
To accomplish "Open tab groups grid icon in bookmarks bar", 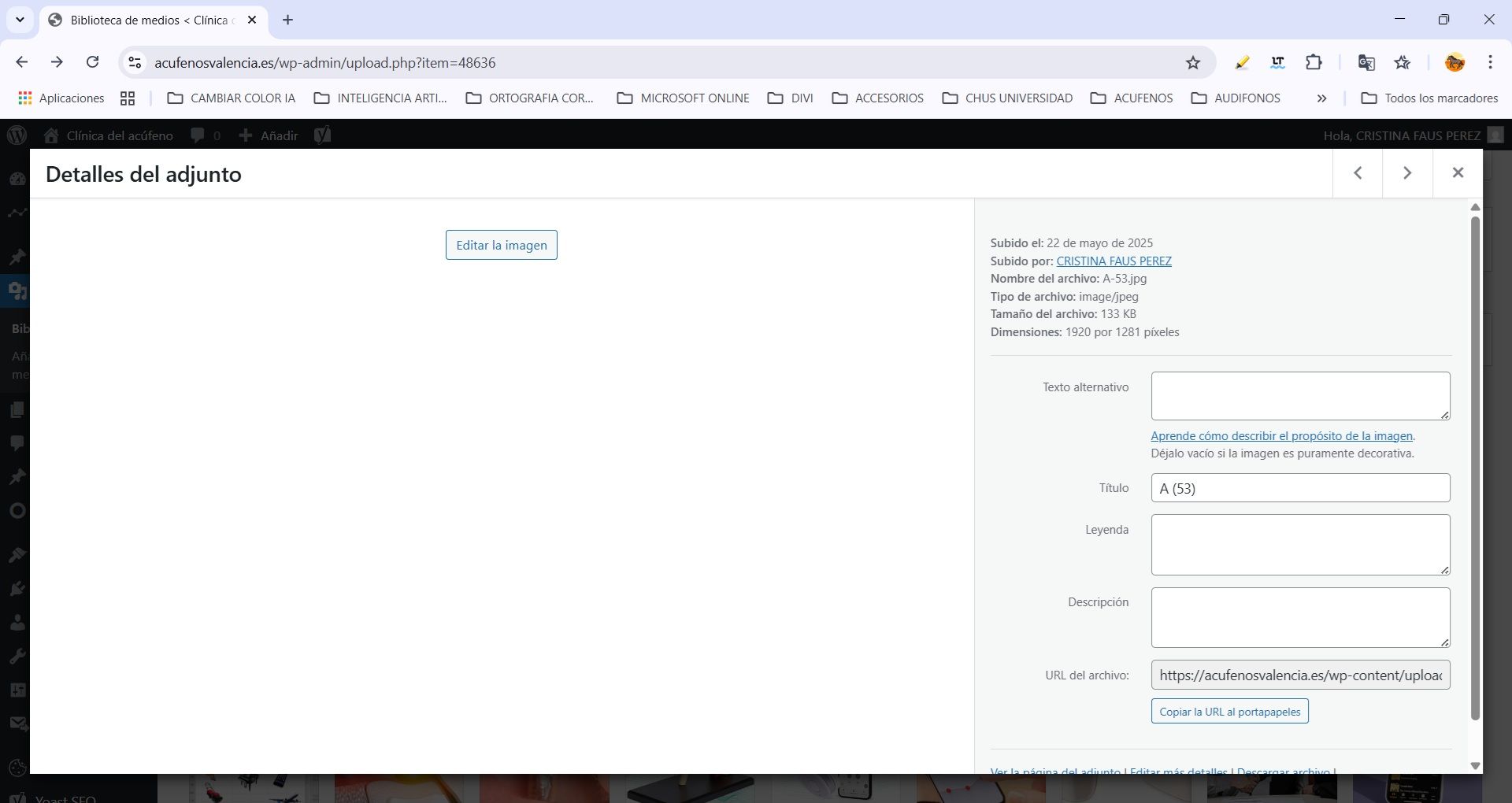I will (128, 98).
